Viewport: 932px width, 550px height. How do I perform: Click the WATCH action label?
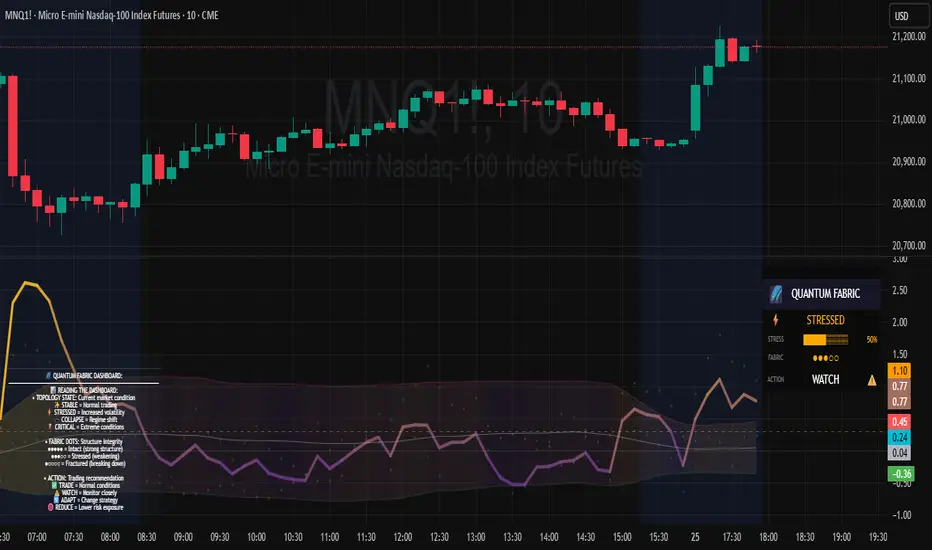pyautogui.click(x=826, y=379)
